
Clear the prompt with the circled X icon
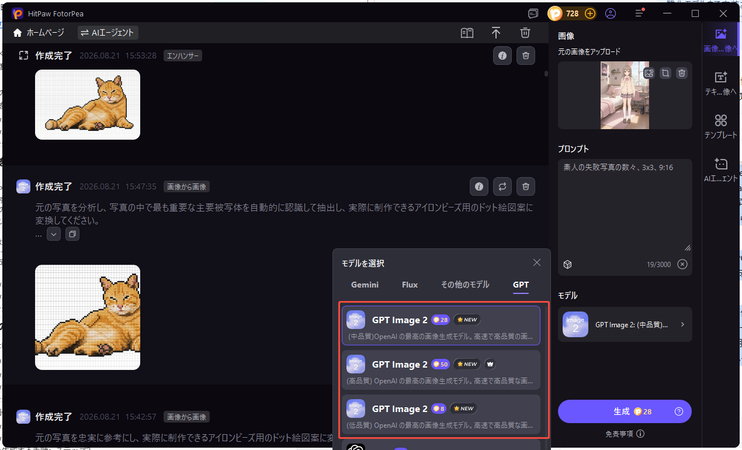coord(682,264)
